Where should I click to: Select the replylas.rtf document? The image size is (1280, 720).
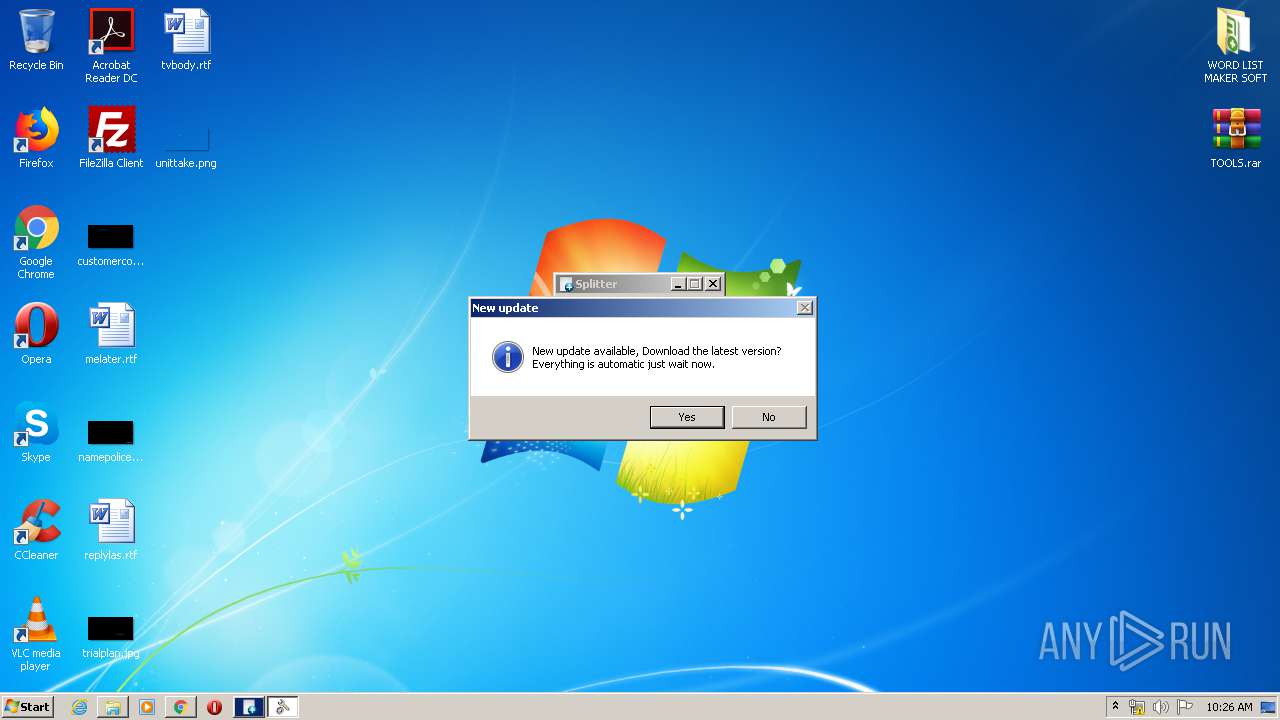pyautogui.click(x=111, y=530)
